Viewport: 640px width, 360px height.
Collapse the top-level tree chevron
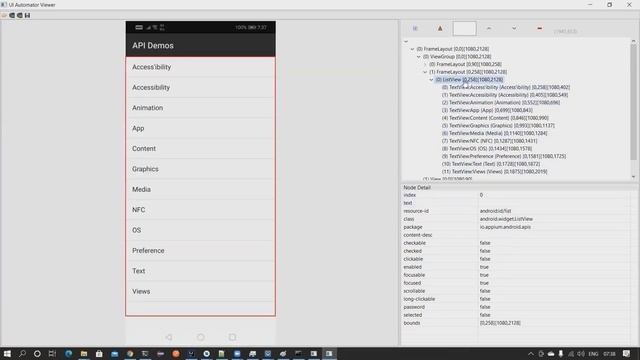point(406,41)
